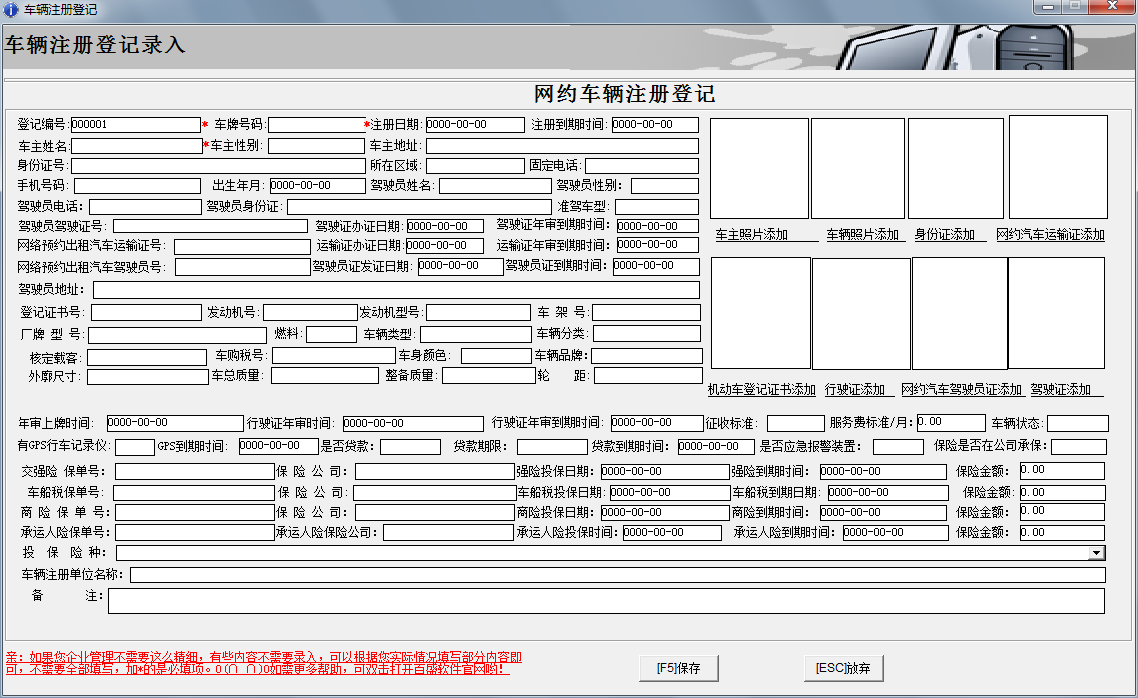Click the [F5]保存 button
The height and width of the screenshot is (698, 1138).
679,668
